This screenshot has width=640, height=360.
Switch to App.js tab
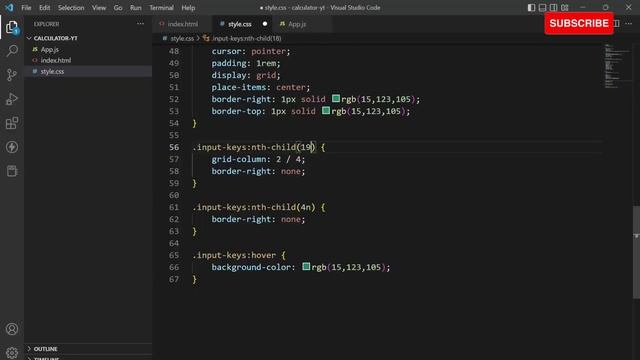click(x=297, y=24)
